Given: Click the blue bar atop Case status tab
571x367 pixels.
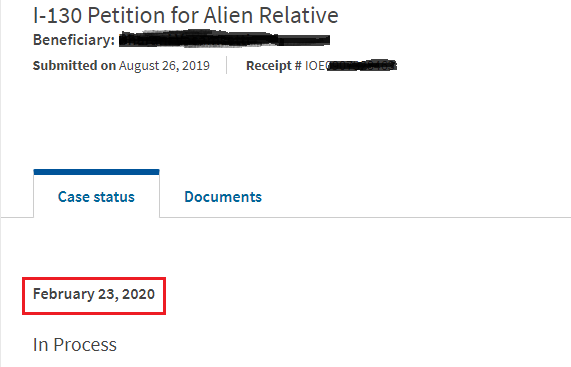Looking at the screenshot, I should 97,172.
